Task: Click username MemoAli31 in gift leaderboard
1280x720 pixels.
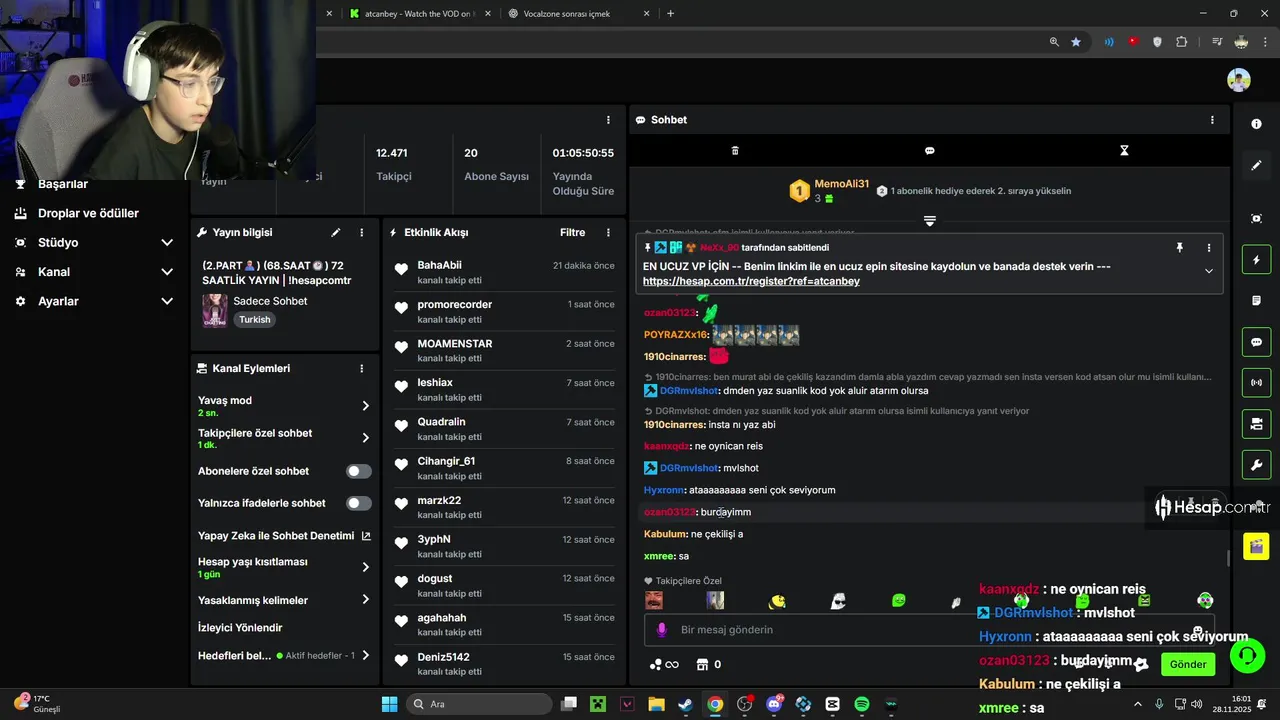Action: pyautogui.click(x=842, y=184)
